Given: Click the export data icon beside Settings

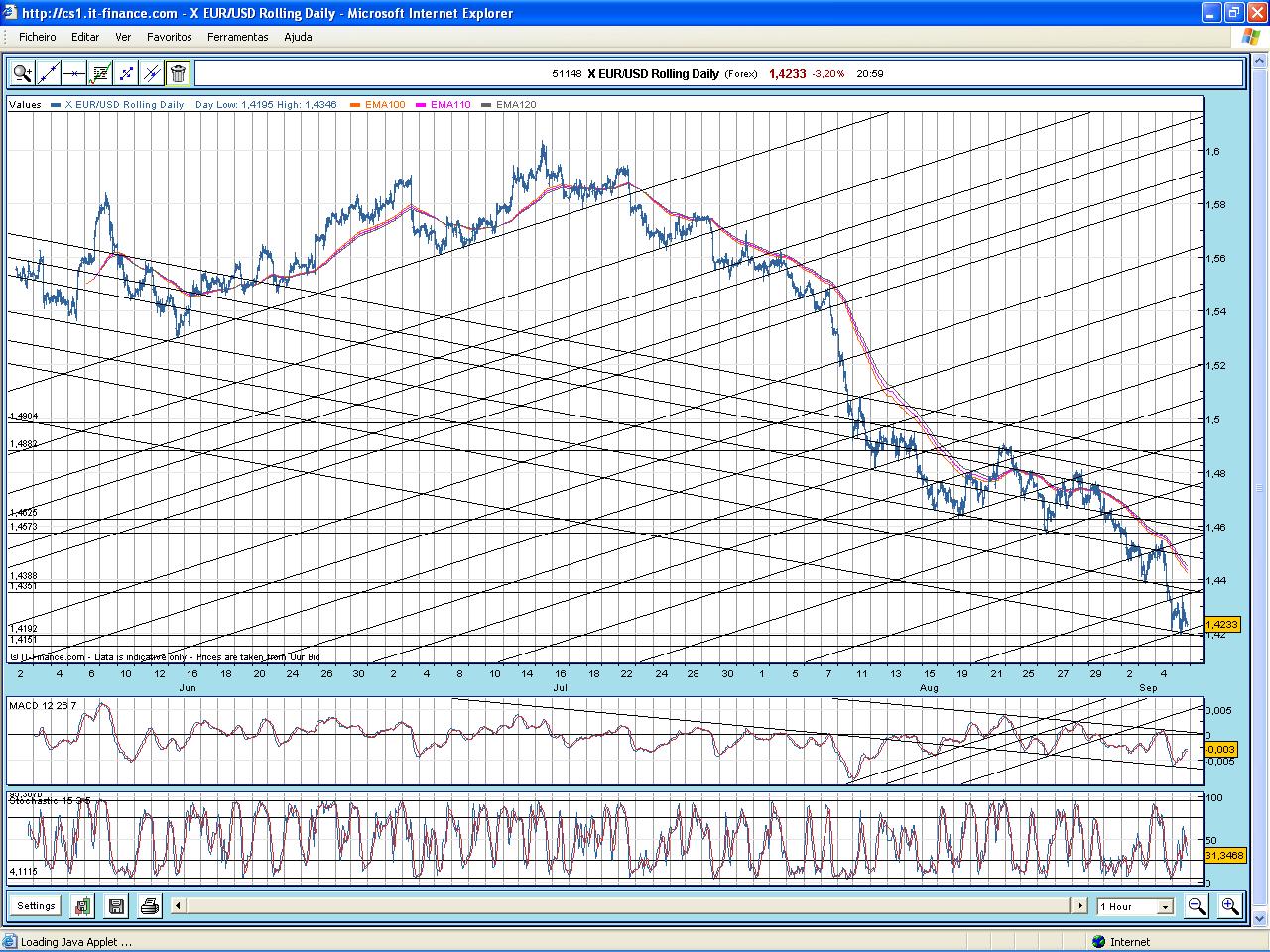Looking at the screenshot, I should coord(82,906).
